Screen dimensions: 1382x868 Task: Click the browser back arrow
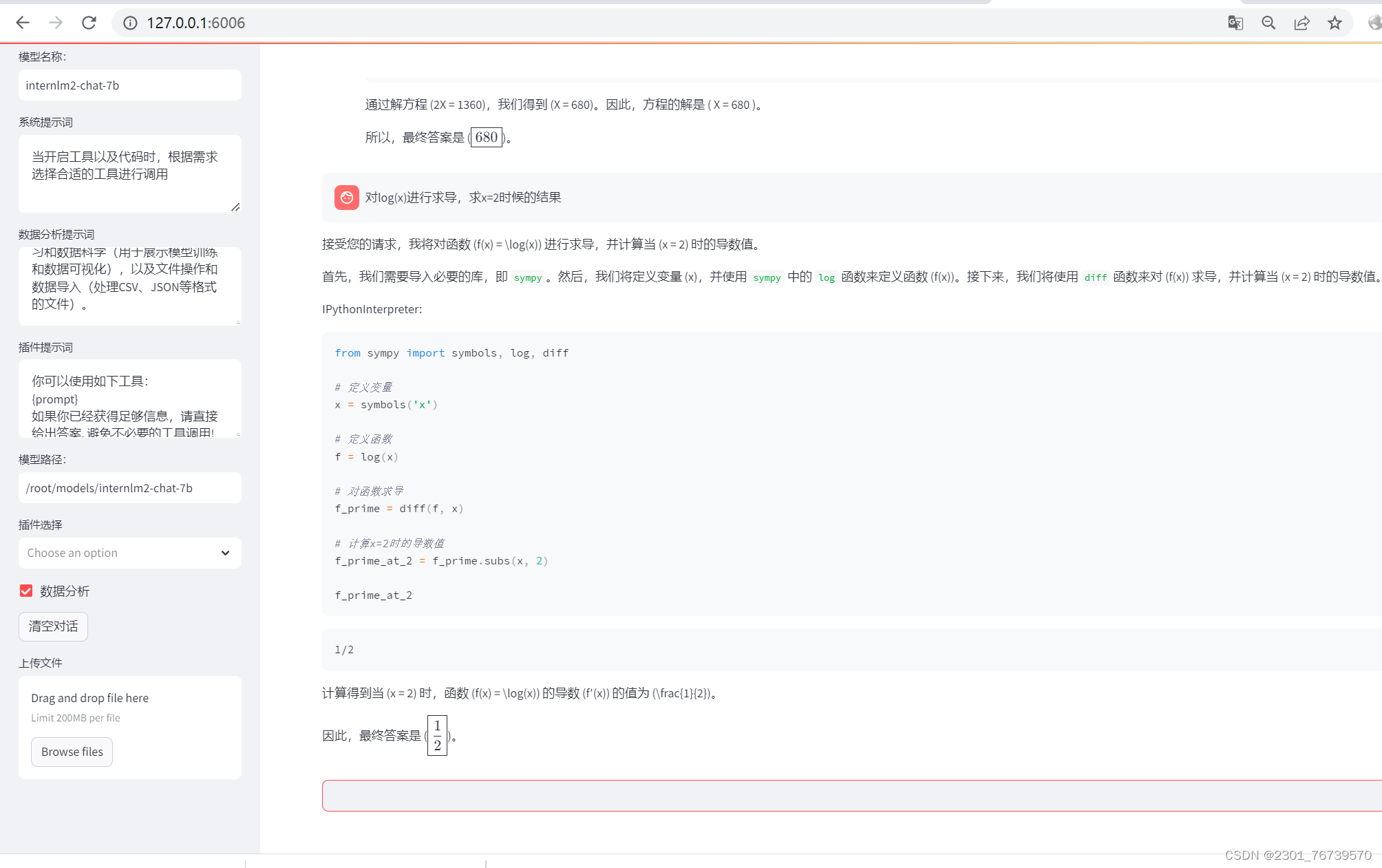click(23, 23)
